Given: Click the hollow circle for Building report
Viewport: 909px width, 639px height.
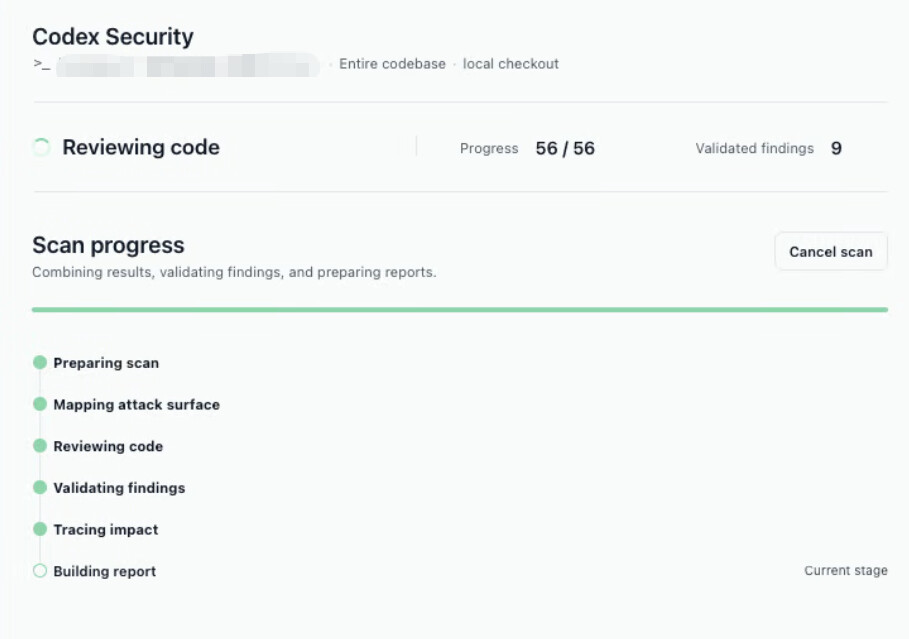Looking at the screenshot, I should (40, 571).
